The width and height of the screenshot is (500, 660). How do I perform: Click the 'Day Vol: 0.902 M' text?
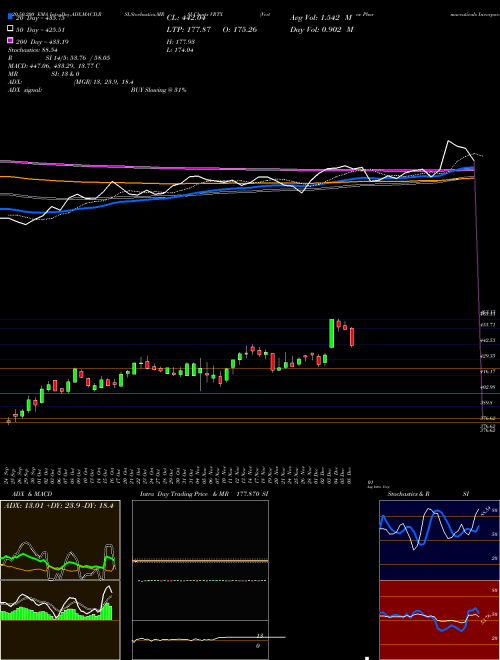coord(321,29)
